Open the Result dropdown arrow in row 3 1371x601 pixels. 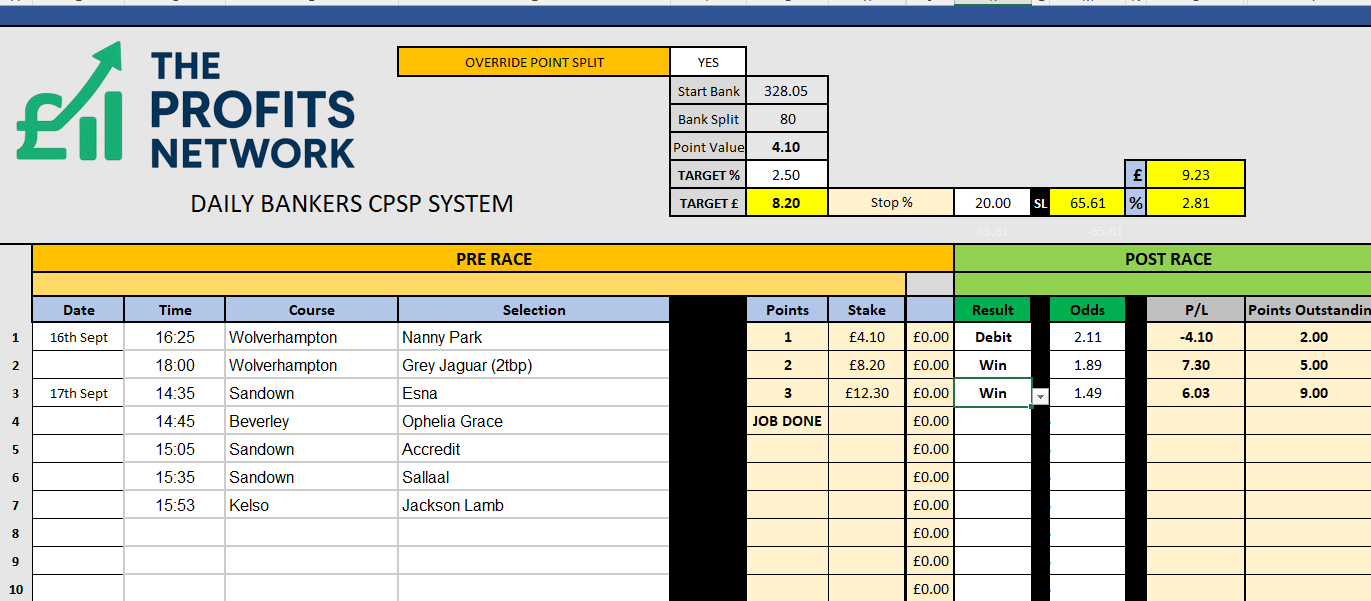(1040, 395)
